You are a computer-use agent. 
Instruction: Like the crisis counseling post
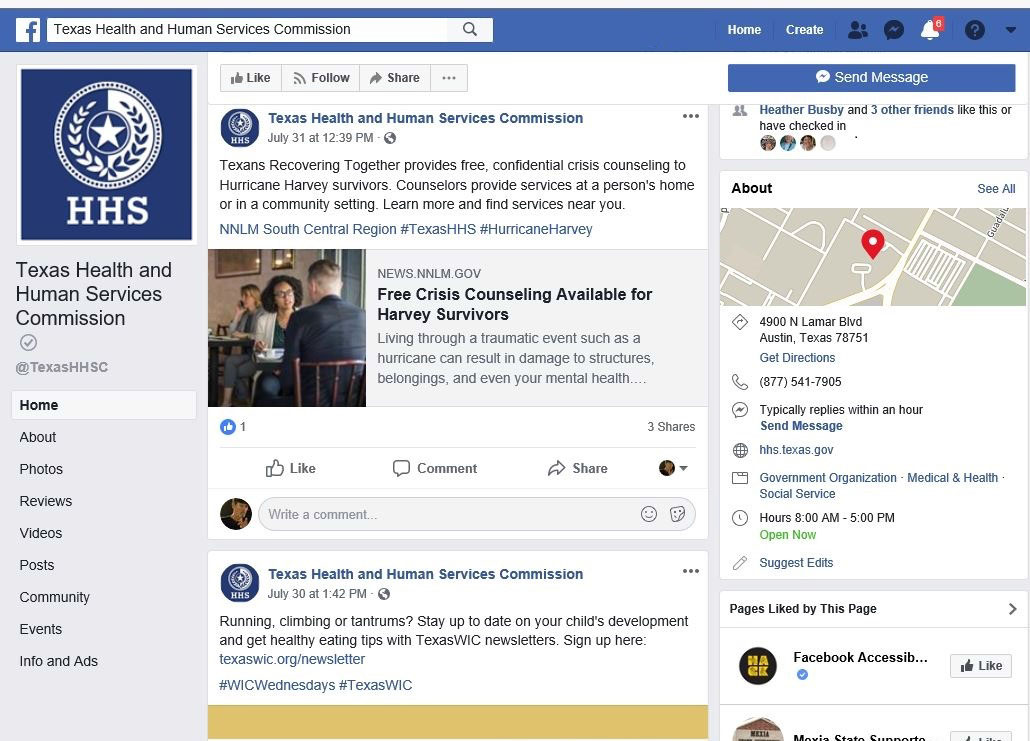click(290, 468)
